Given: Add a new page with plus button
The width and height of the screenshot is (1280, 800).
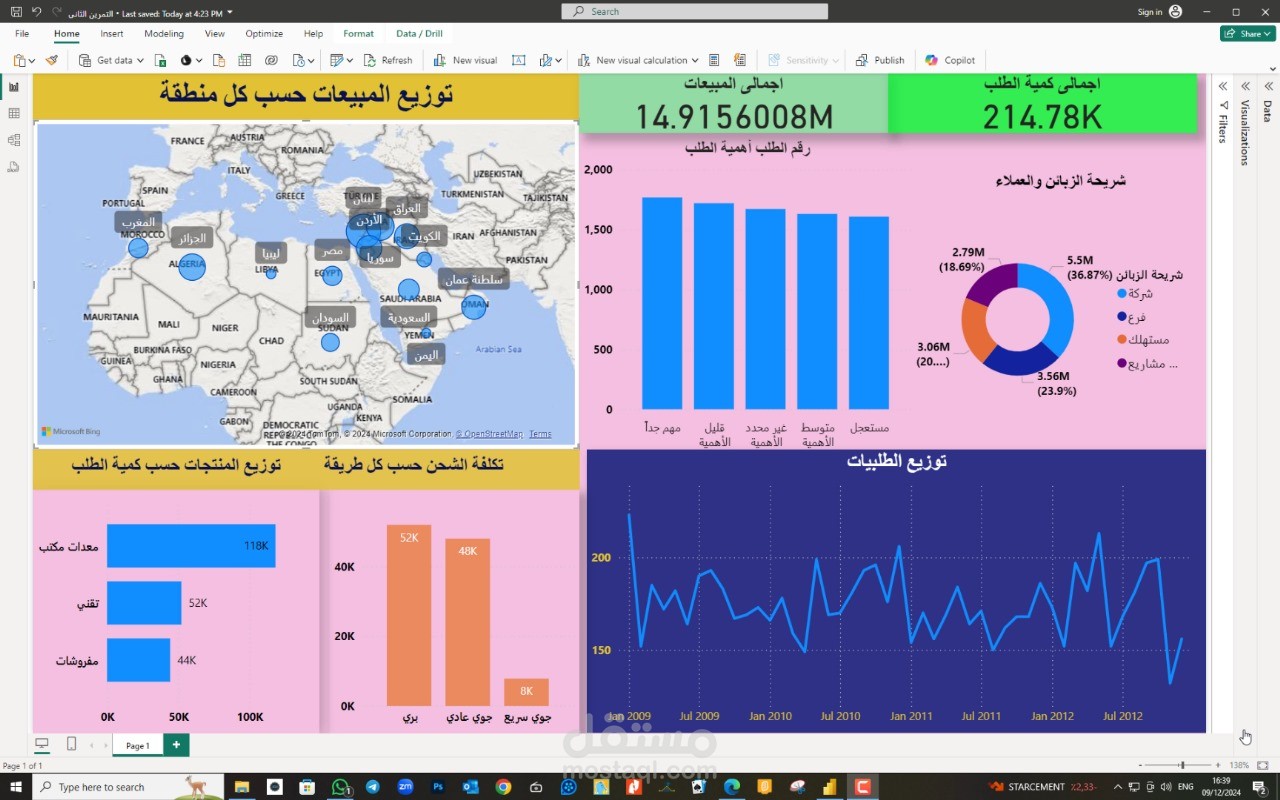Looking at the screenshot, I should tap(176, 745).
